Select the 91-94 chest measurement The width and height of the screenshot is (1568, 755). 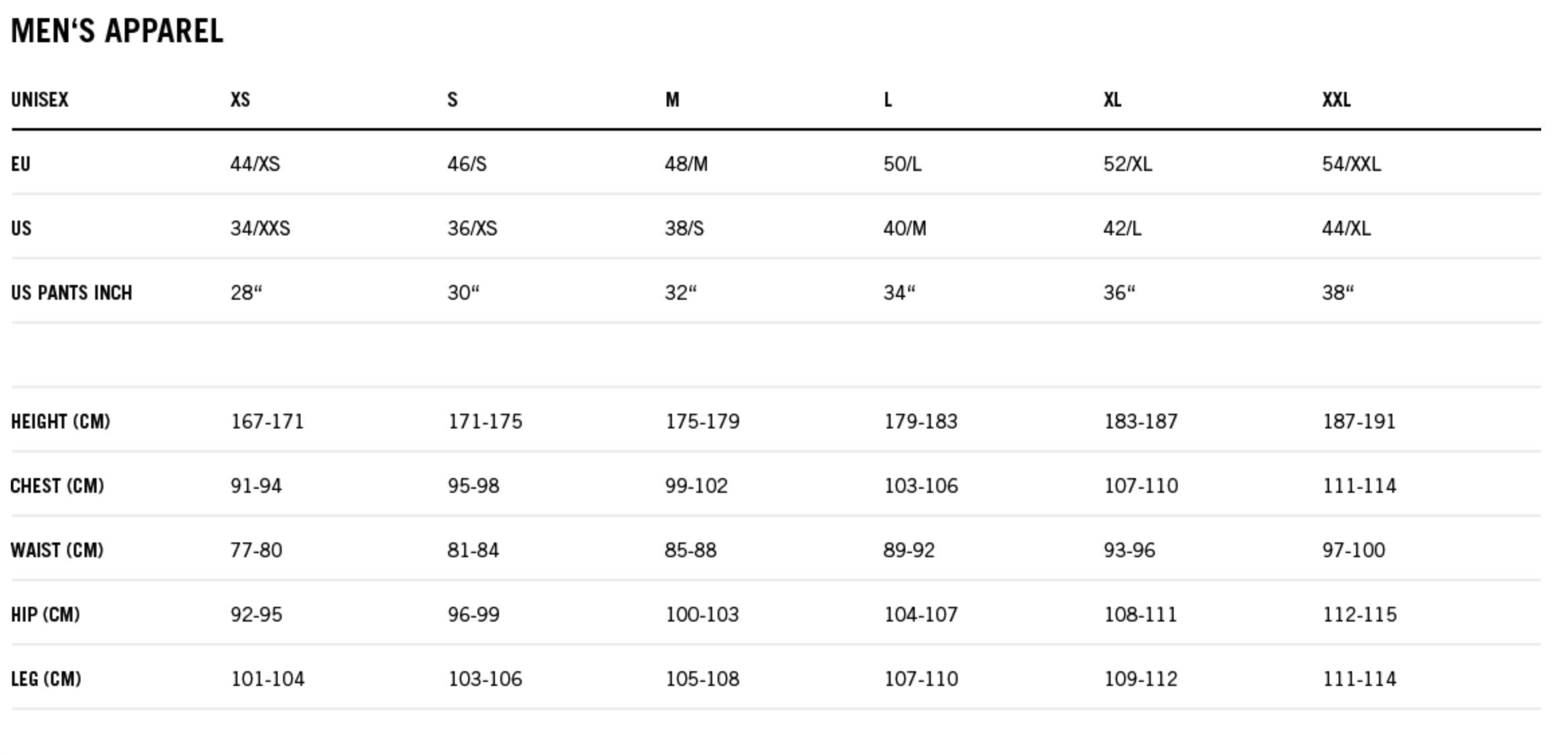tap(256, 486)
